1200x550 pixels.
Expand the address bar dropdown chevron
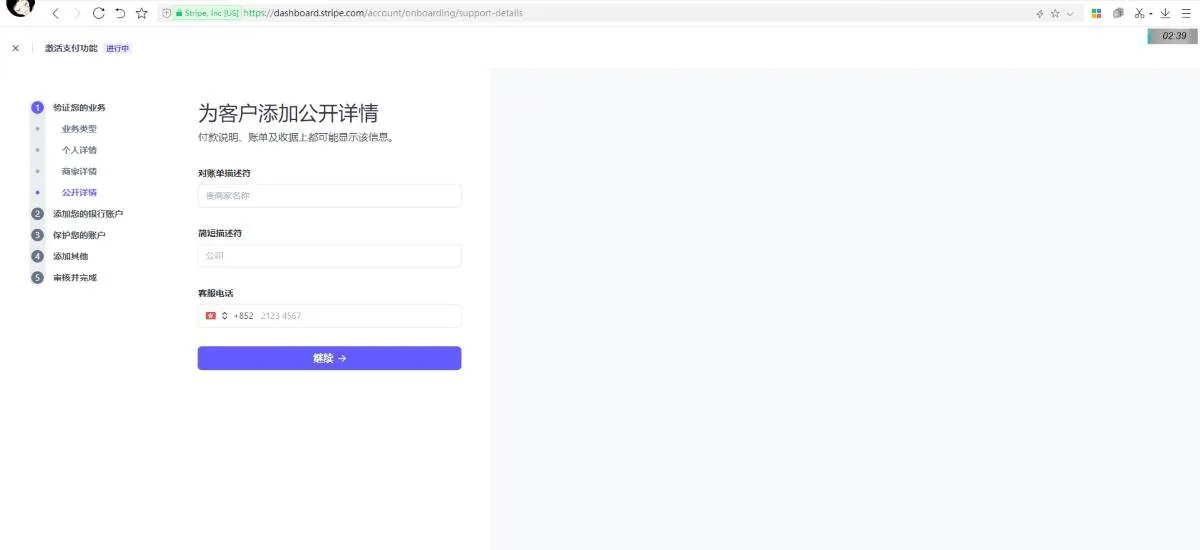1070,14
